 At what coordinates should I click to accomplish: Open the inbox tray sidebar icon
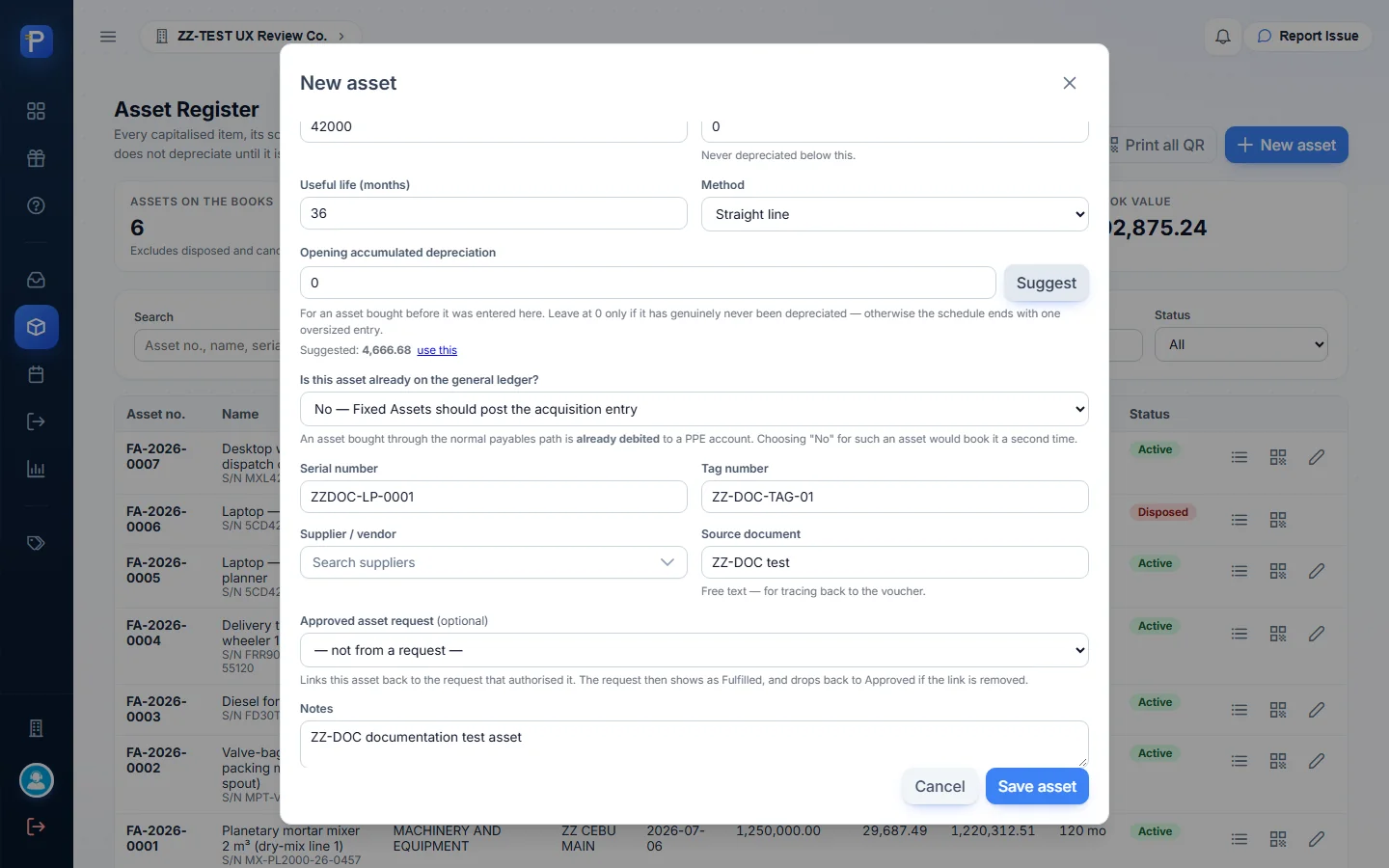pos(36,280)
